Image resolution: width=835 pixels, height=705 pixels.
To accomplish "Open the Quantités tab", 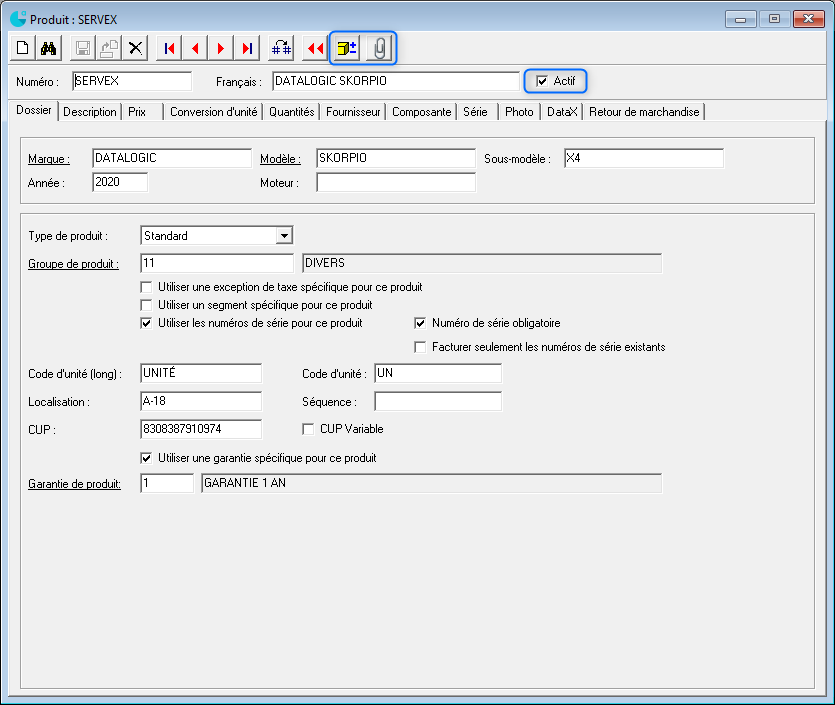I will tap(291, 112).
